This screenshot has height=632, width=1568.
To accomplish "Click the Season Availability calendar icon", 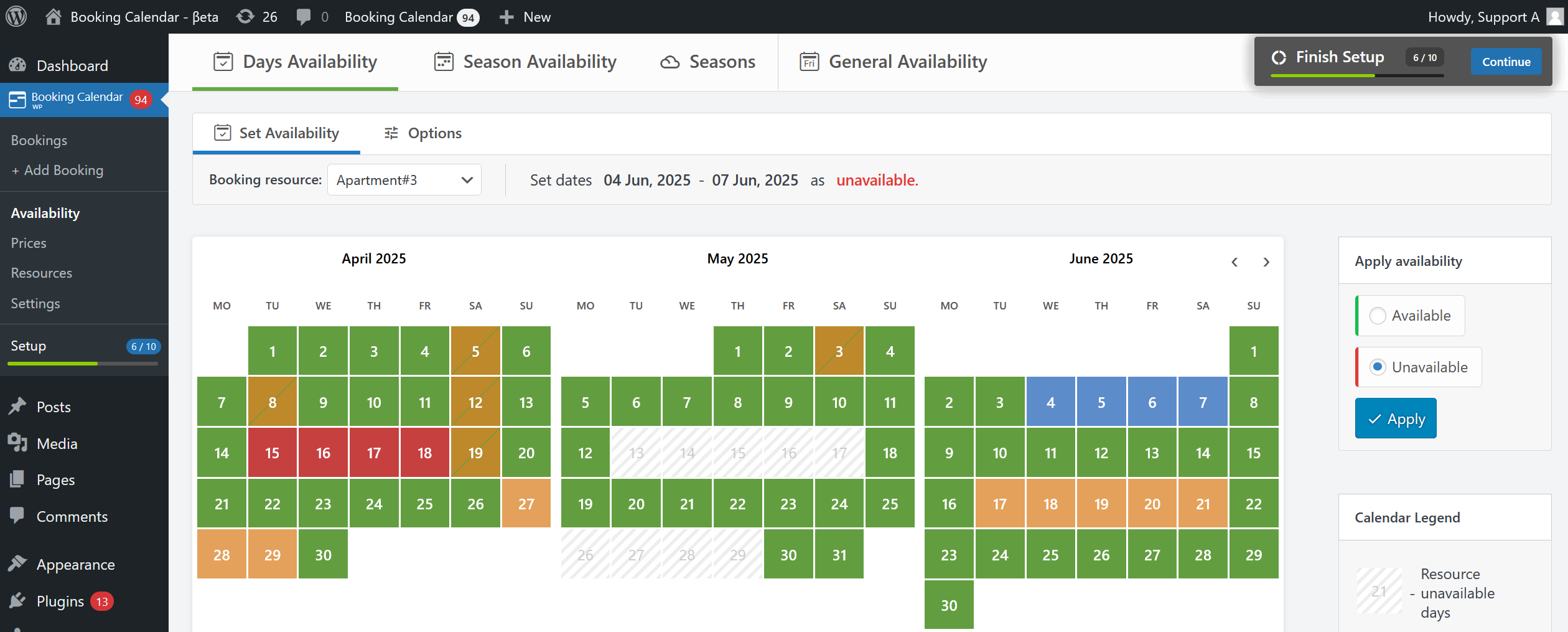I will (x=444, y=62).
